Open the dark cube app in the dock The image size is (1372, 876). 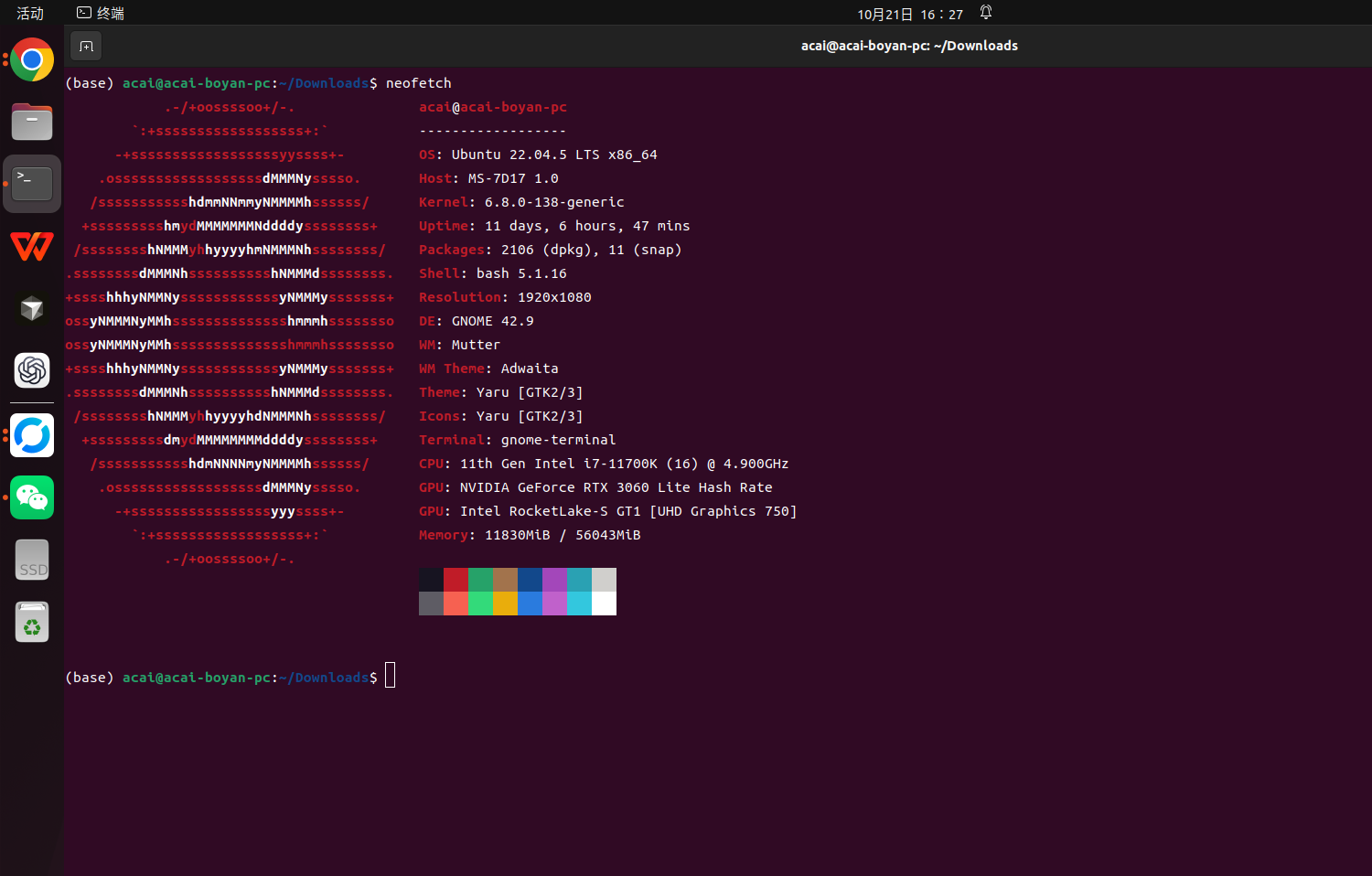pos(32,308)
